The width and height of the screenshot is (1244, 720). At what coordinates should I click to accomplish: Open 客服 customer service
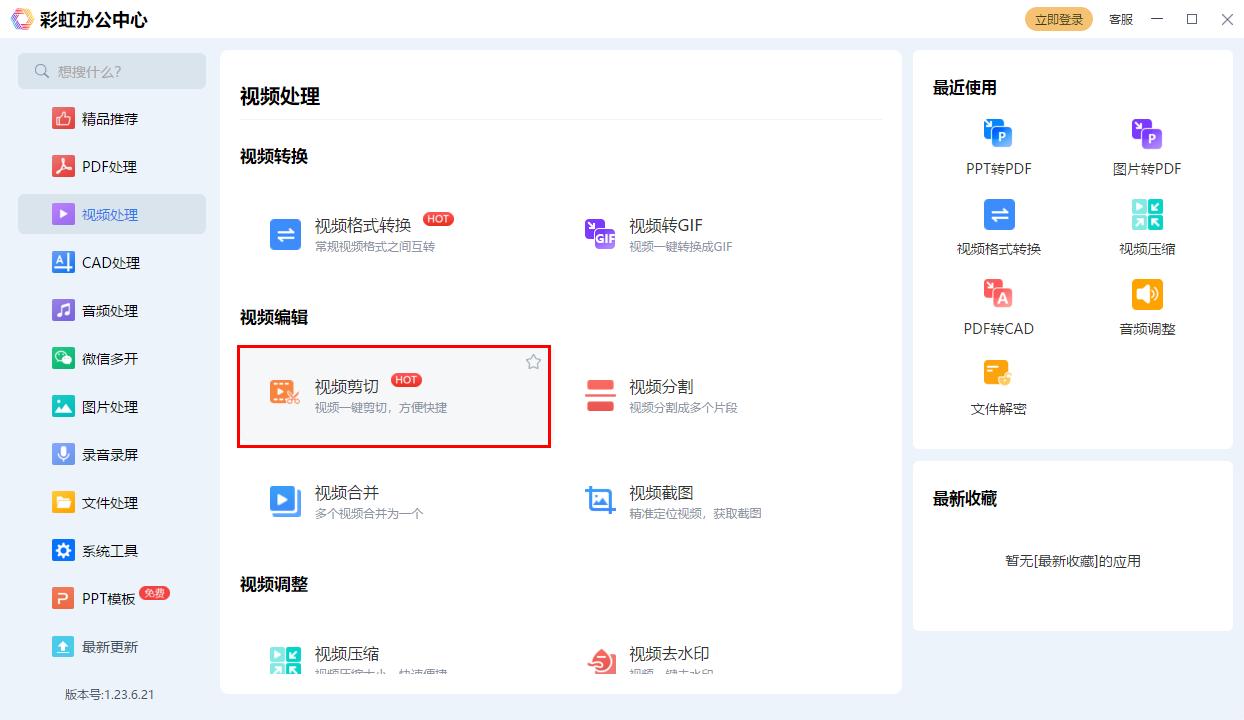point(1120,19)
